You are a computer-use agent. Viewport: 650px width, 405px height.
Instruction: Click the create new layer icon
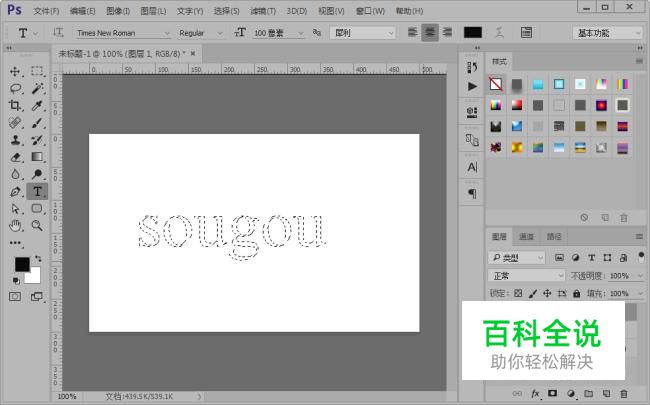click(x=606, y=393)
